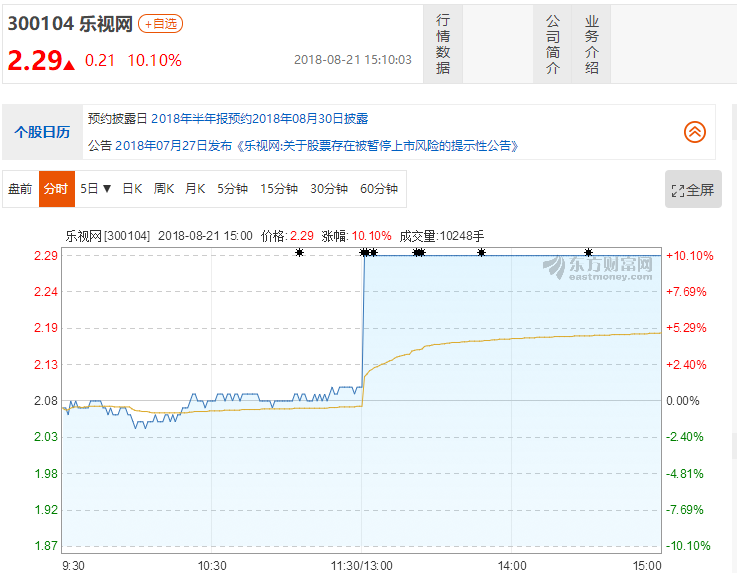Switch to 日K daily candlestick view
The height and width of the screenshot is (573, 737).
point(132,188)
